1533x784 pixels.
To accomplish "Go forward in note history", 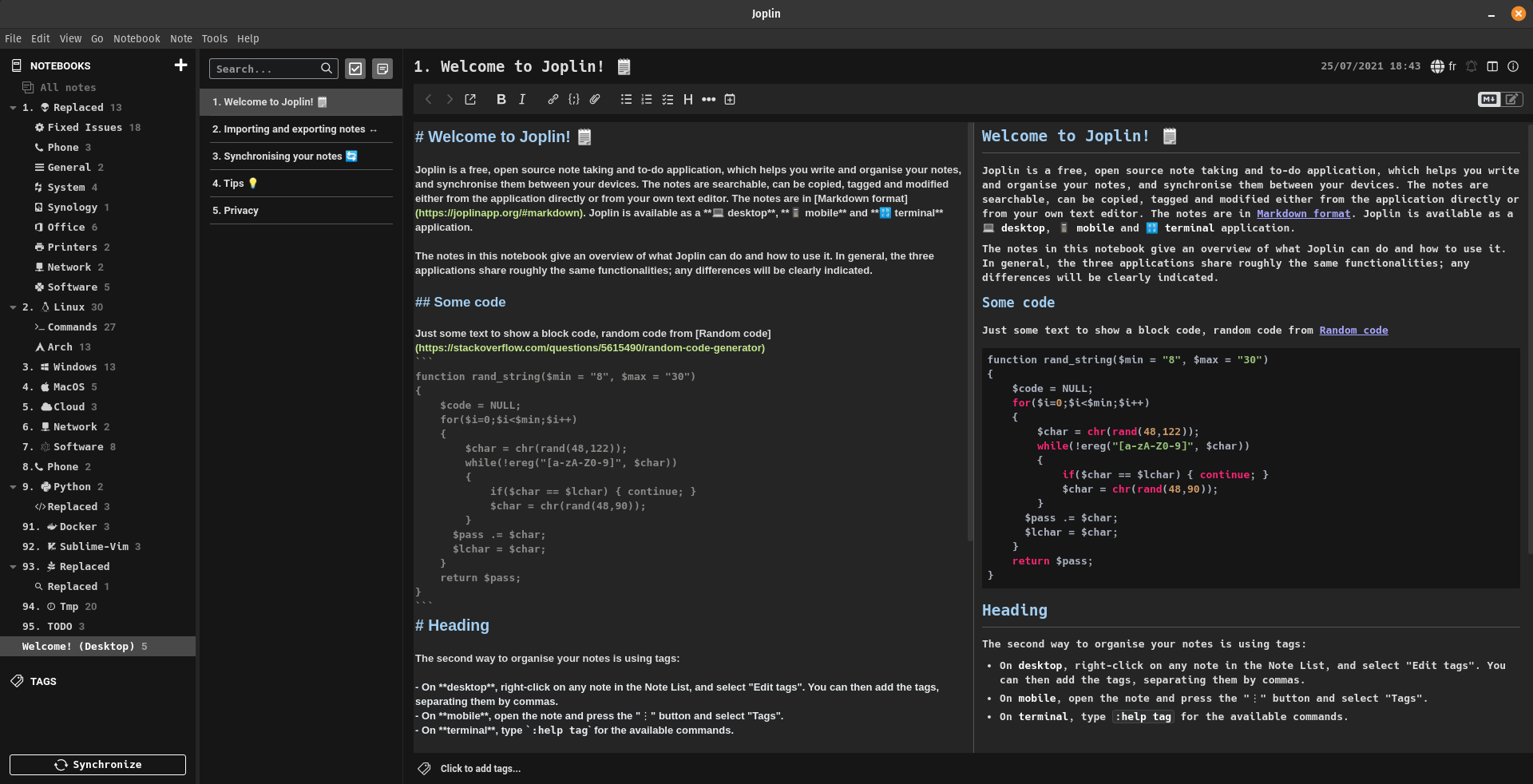I will [x=450, y=99].
